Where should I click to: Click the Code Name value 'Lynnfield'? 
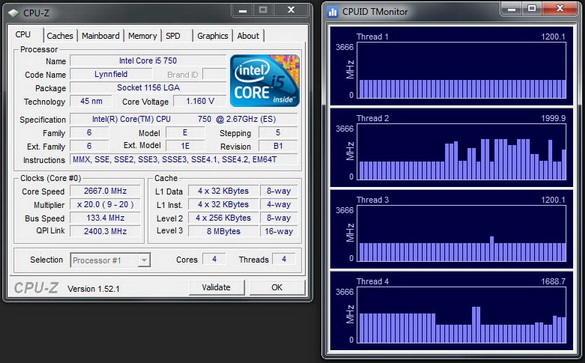[111, 74]
